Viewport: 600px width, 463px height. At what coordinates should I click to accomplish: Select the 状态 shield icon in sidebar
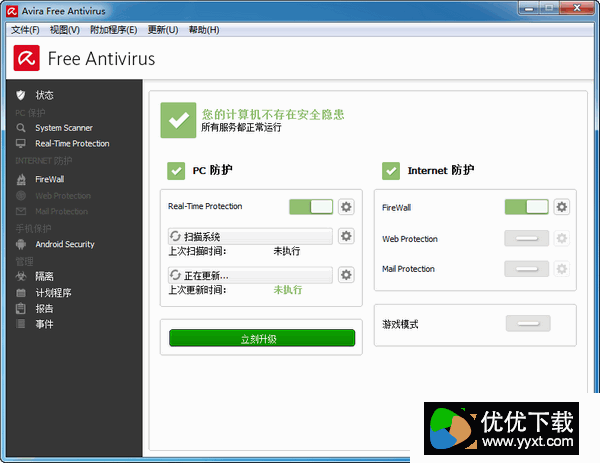21,95
